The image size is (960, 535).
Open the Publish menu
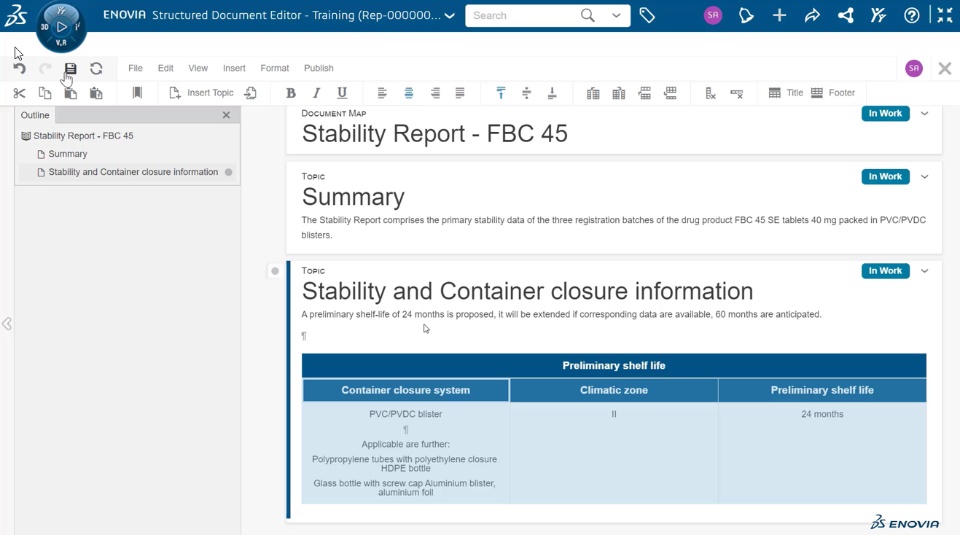(318, 69)
